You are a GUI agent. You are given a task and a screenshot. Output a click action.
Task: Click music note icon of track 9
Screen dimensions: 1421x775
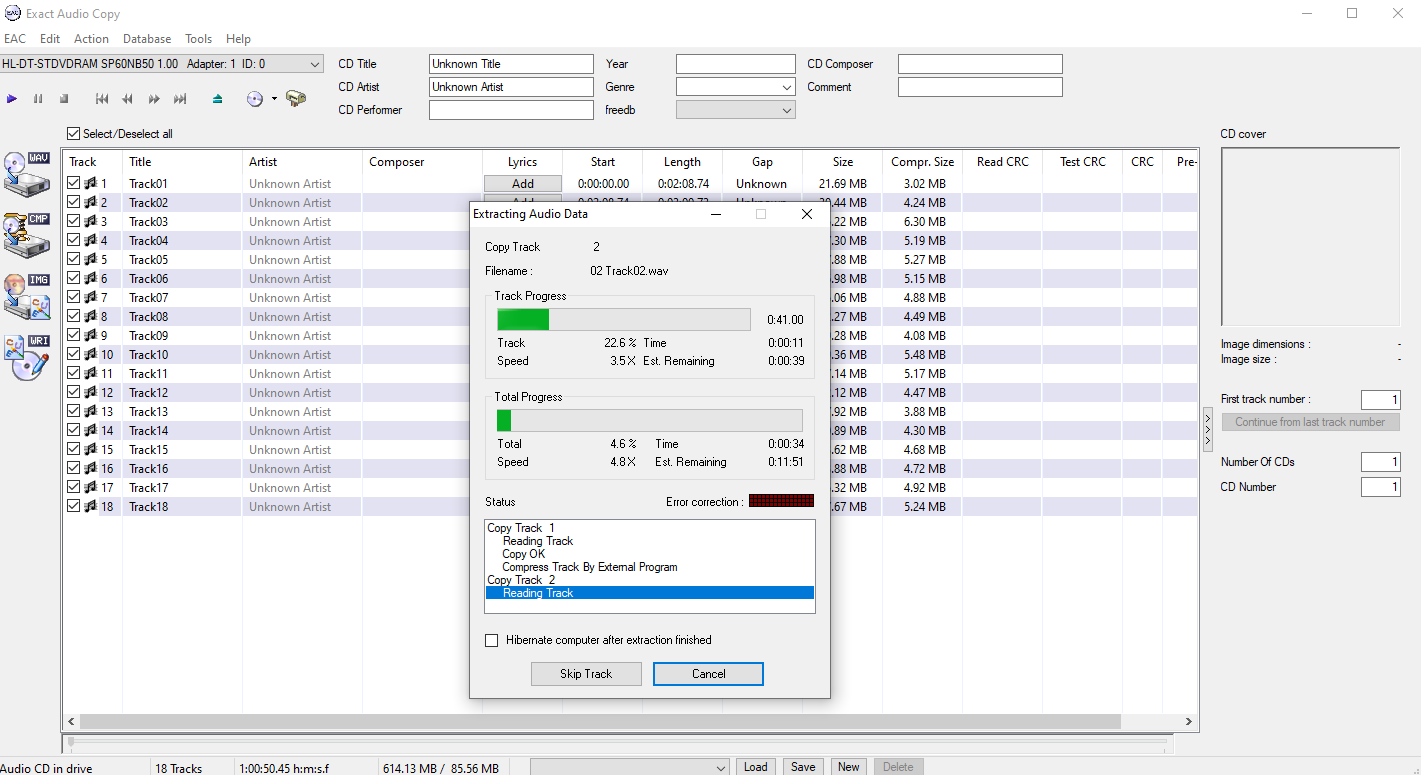point(90,336)
